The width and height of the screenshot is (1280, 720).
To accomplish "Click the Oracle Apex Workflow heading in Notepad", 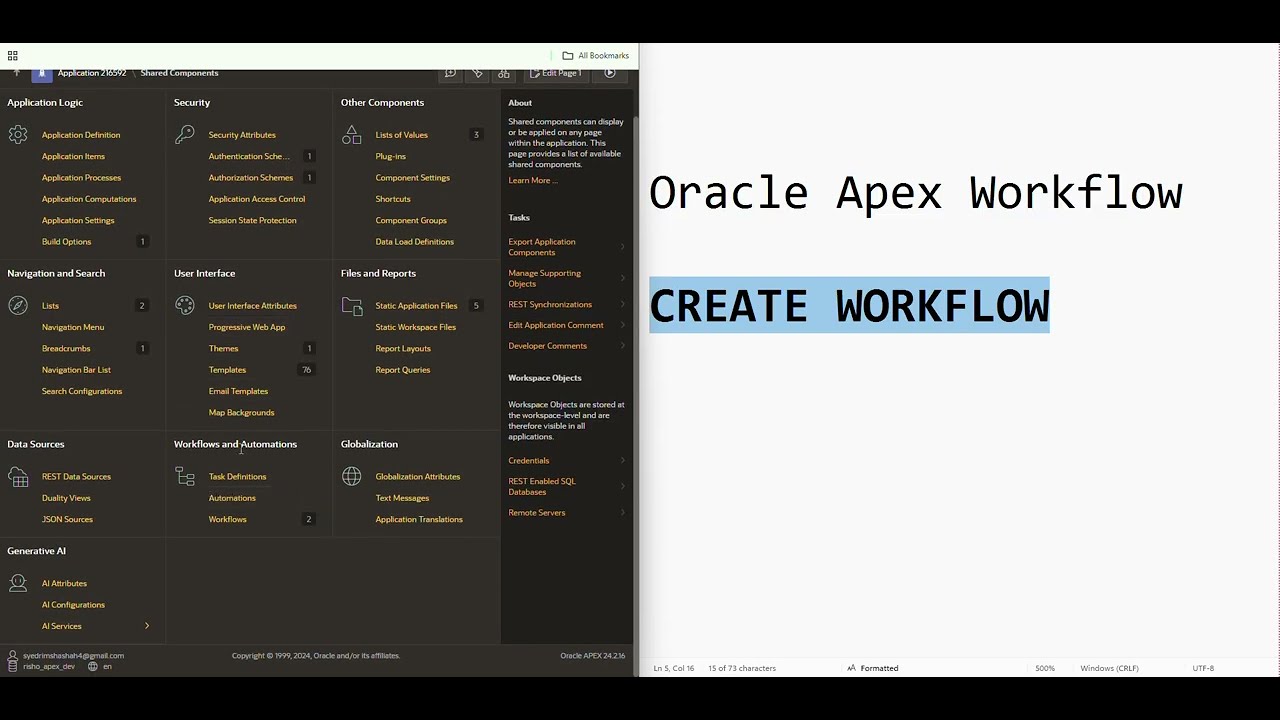I will (x=916, y=192).
